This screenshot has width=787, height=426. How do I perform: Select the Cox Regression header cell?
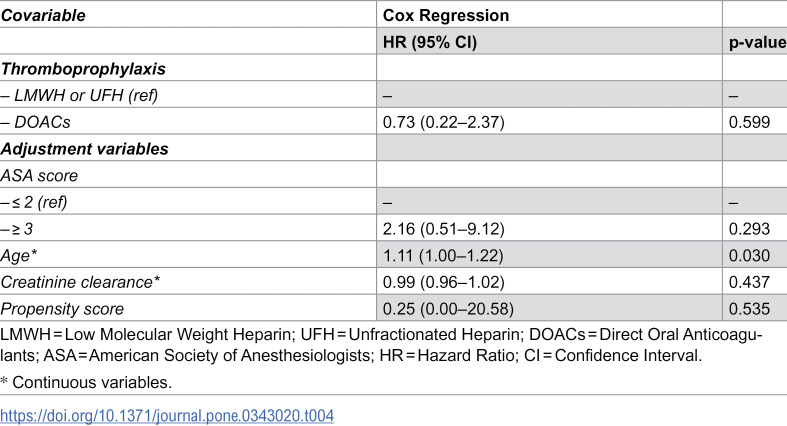(446, 16)
